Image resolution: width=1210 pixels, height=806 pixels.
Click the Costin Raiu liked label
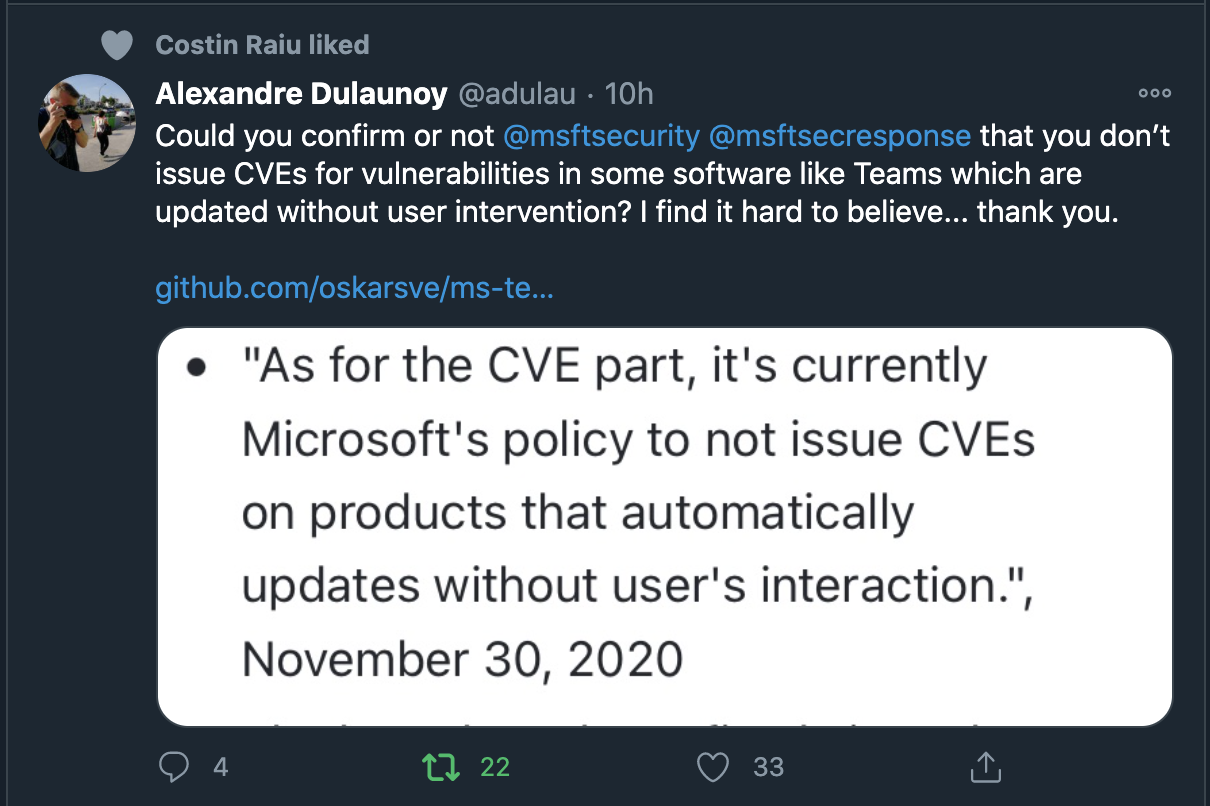263,45
